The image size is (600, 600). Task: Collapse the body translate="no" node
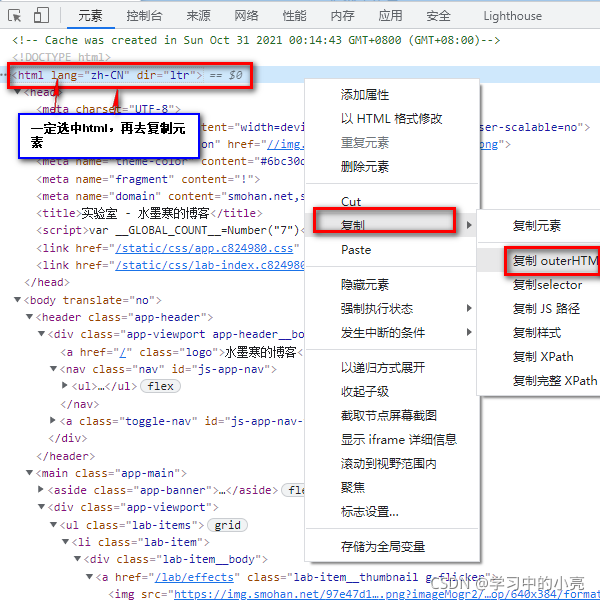click(17, 300)
